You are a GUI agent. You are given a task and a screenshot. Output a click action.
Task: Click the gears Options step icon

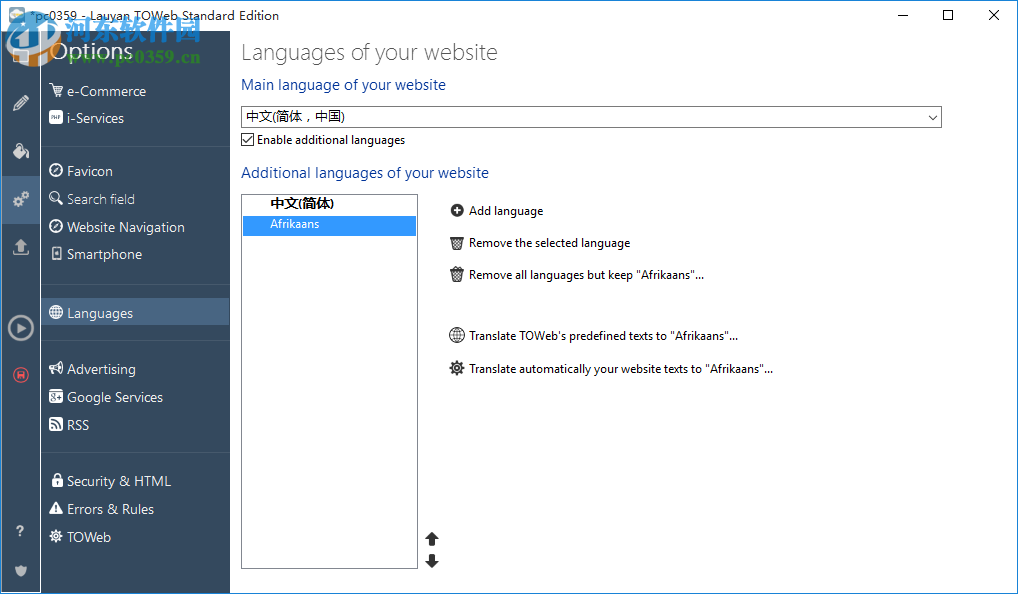20,199
